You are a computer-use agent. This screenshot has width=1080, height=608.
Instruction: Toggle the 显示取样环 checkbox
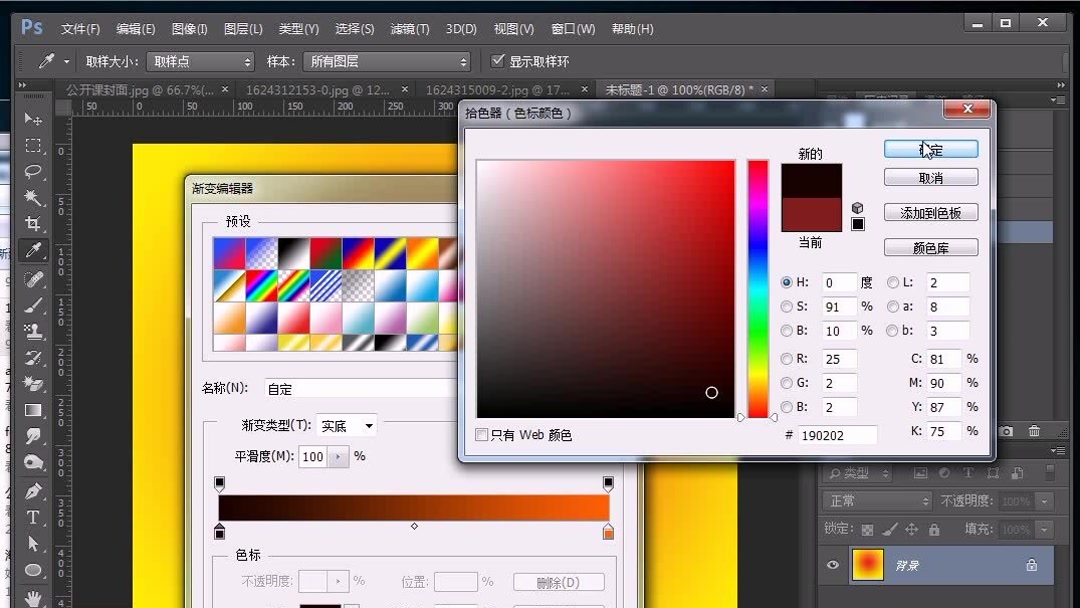tap(498, 61)
